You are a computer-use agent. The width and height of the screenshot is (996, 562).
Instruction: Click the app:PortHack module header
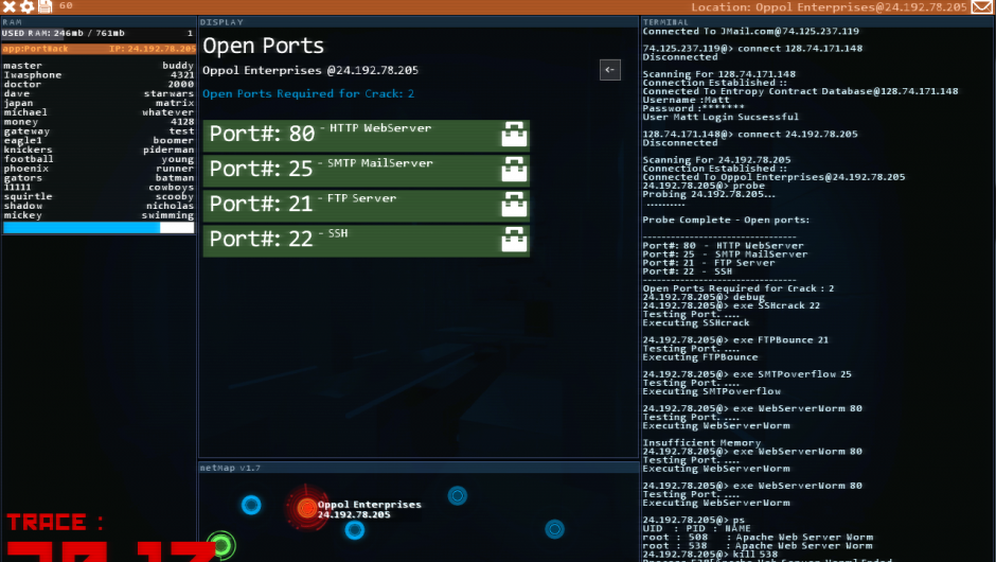(98, 49)
